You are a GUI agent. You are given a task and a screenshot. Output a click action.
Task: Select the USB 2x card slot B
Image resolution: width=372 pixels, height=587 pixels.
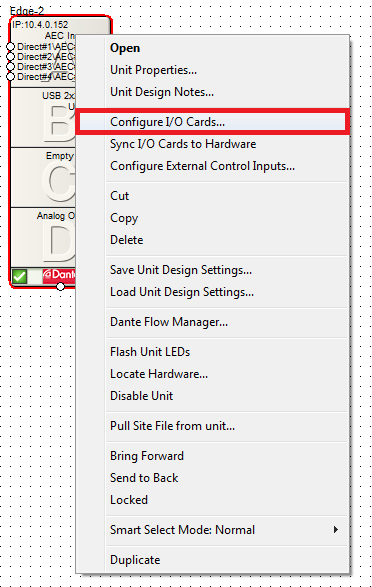43,118
